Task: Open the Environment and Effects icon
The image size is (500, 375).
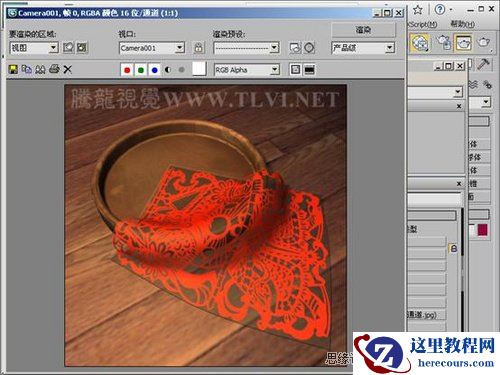Action: [309, 48]
